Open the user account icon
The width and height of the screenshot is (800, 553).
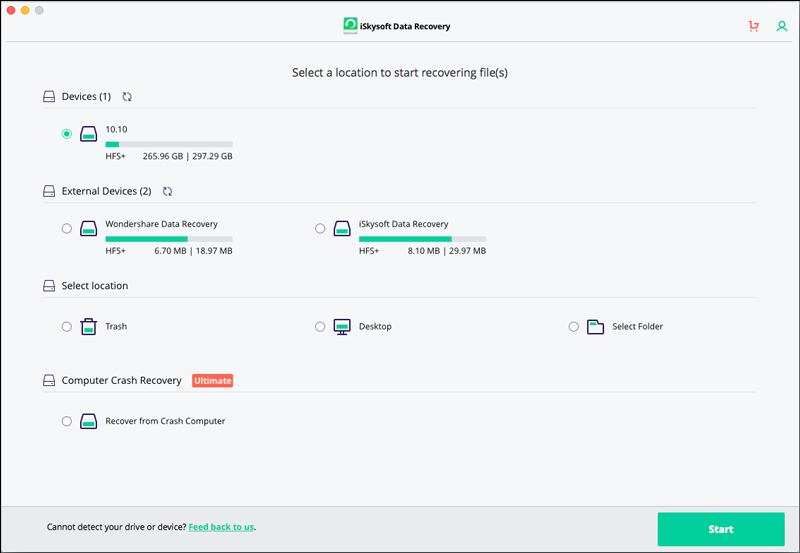click(x=782, y=26)
